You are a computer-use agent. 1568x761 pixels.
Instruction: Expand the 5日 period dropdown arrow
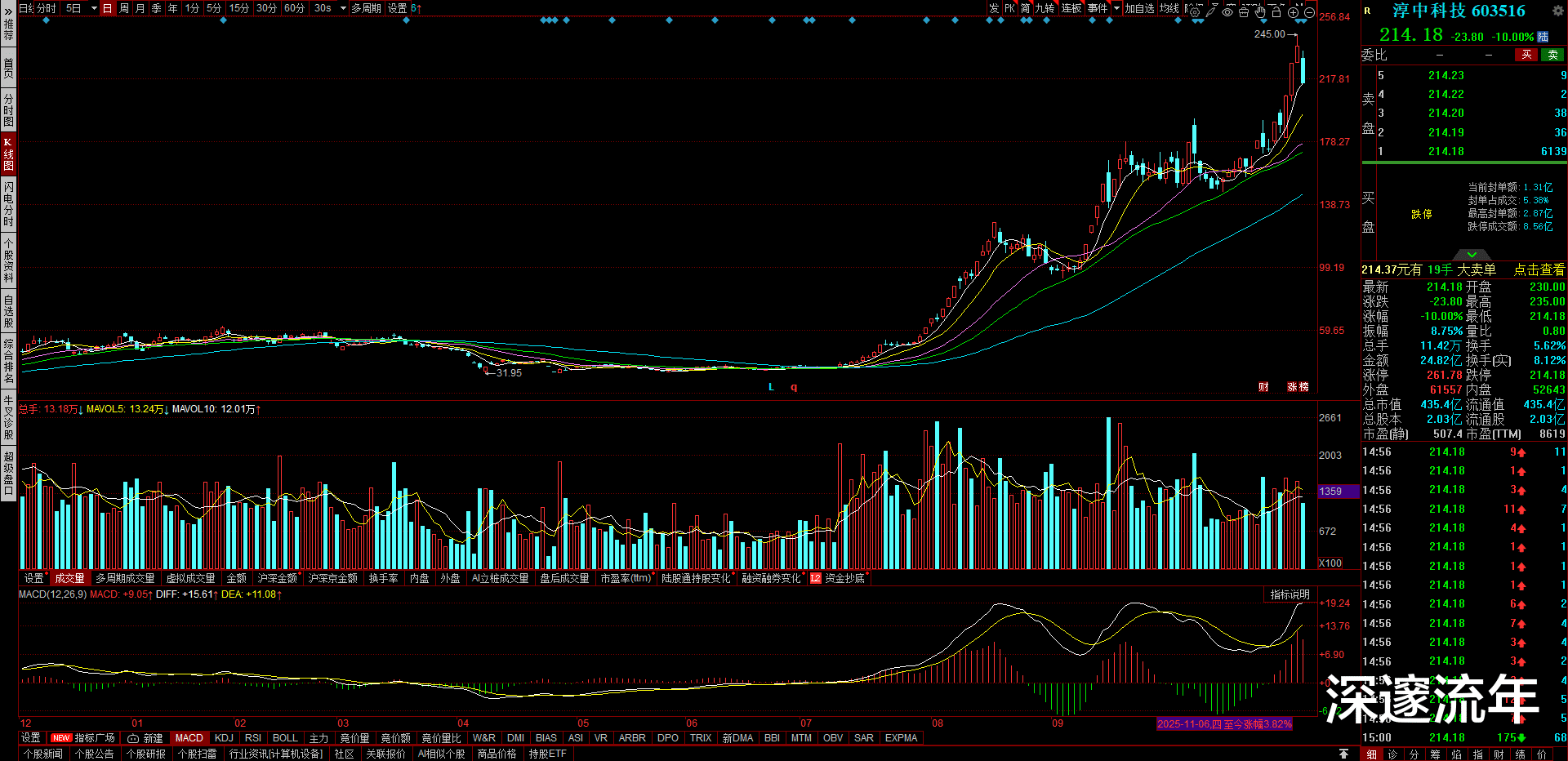click(94, 8)
